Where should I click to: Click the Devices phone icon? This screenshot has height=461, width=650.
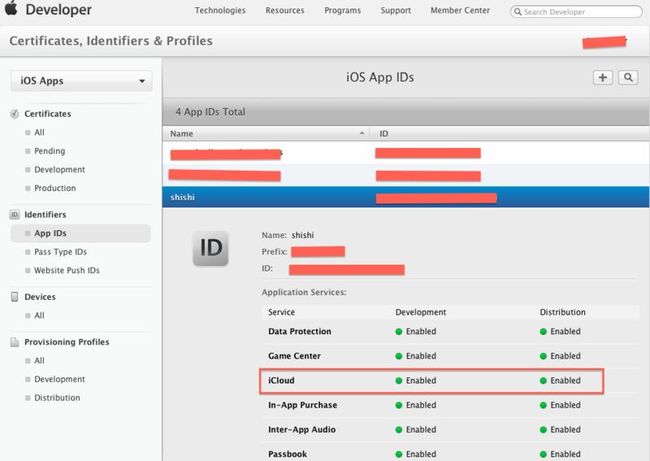point(15,297)
